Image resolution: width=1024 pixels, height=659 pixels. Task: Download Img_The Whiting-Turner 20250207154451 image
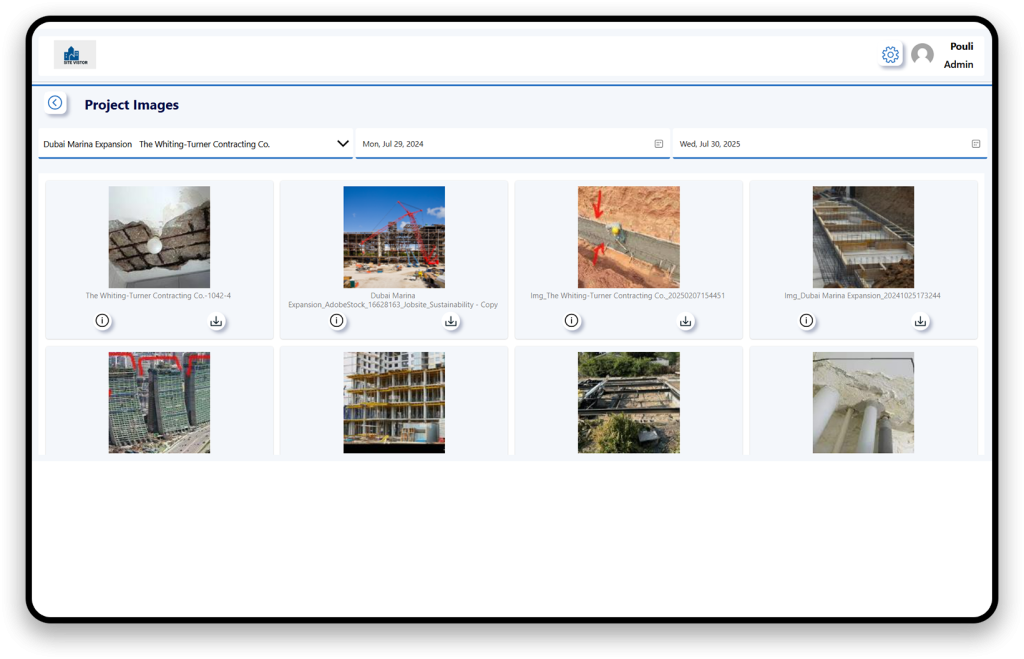pos(685,321)
